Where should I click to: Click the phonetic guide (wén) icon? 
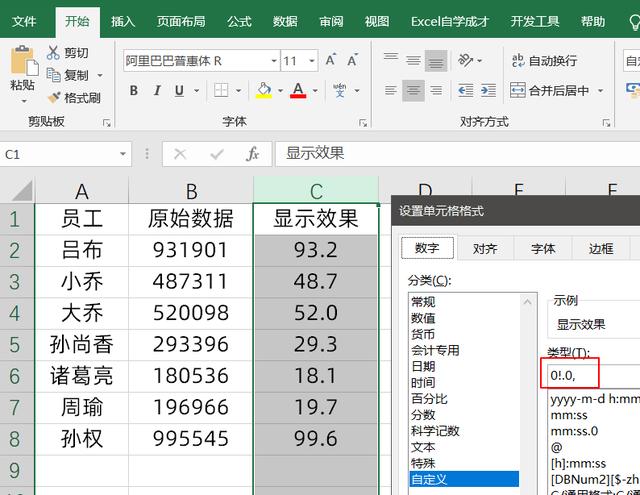click(339, 90)
